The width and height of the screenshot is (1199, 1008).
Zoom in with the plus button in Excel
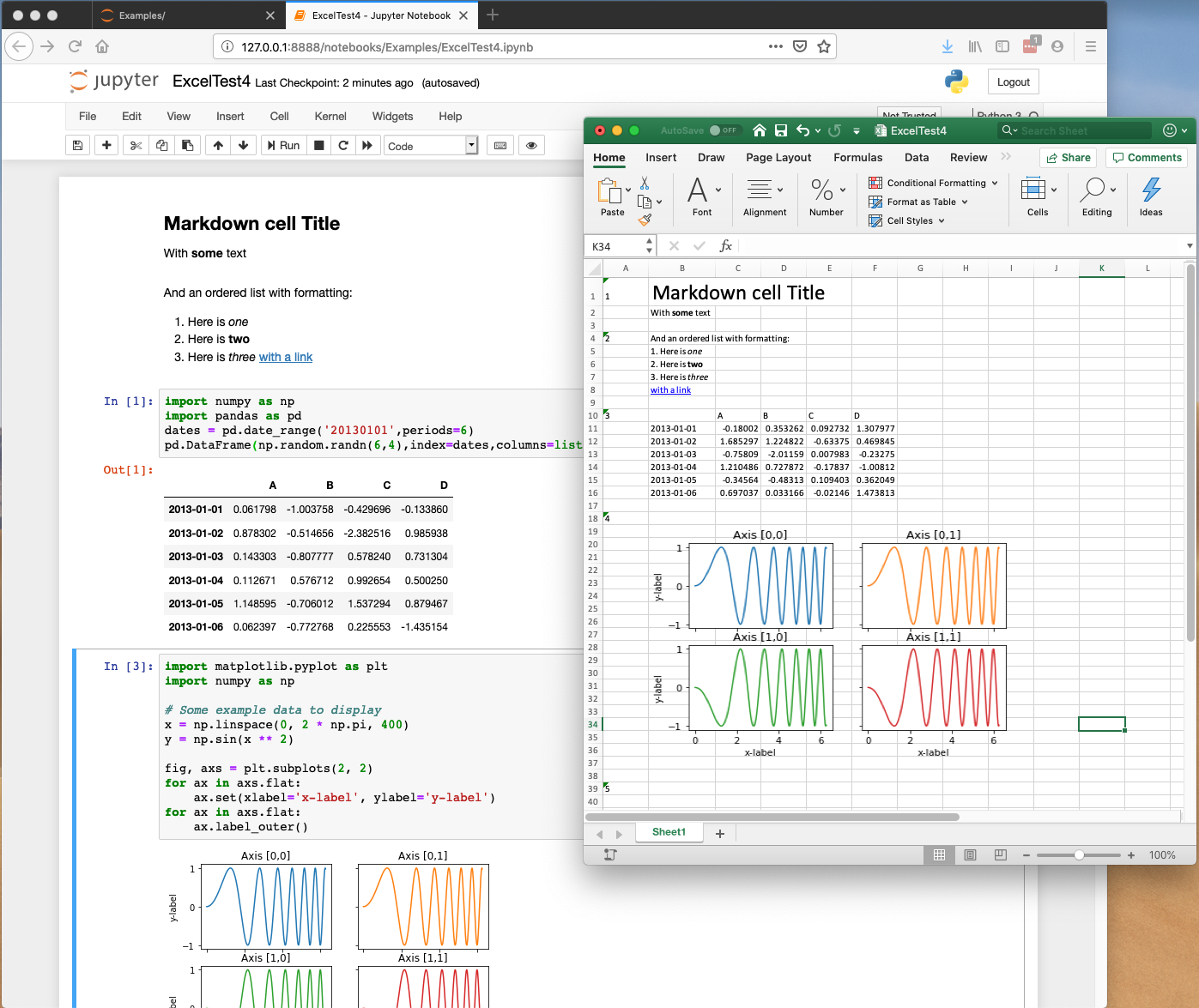[1131, 854]
